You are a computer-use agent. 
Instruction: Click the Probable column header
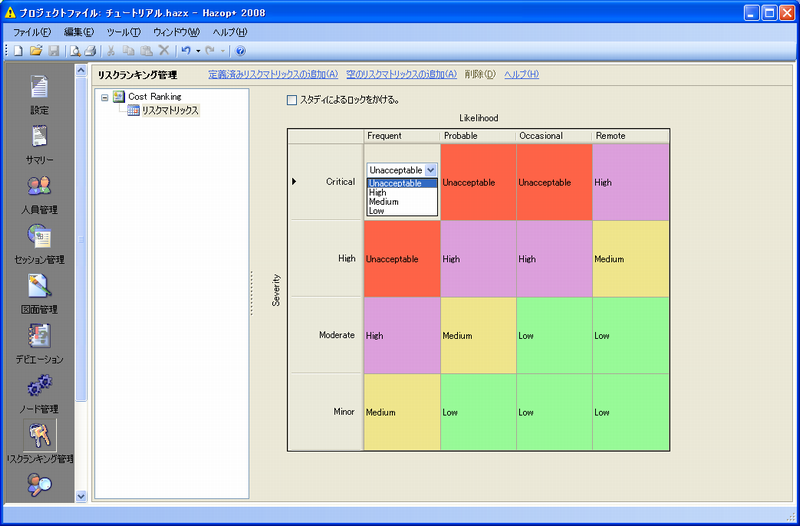click(478, 136)
